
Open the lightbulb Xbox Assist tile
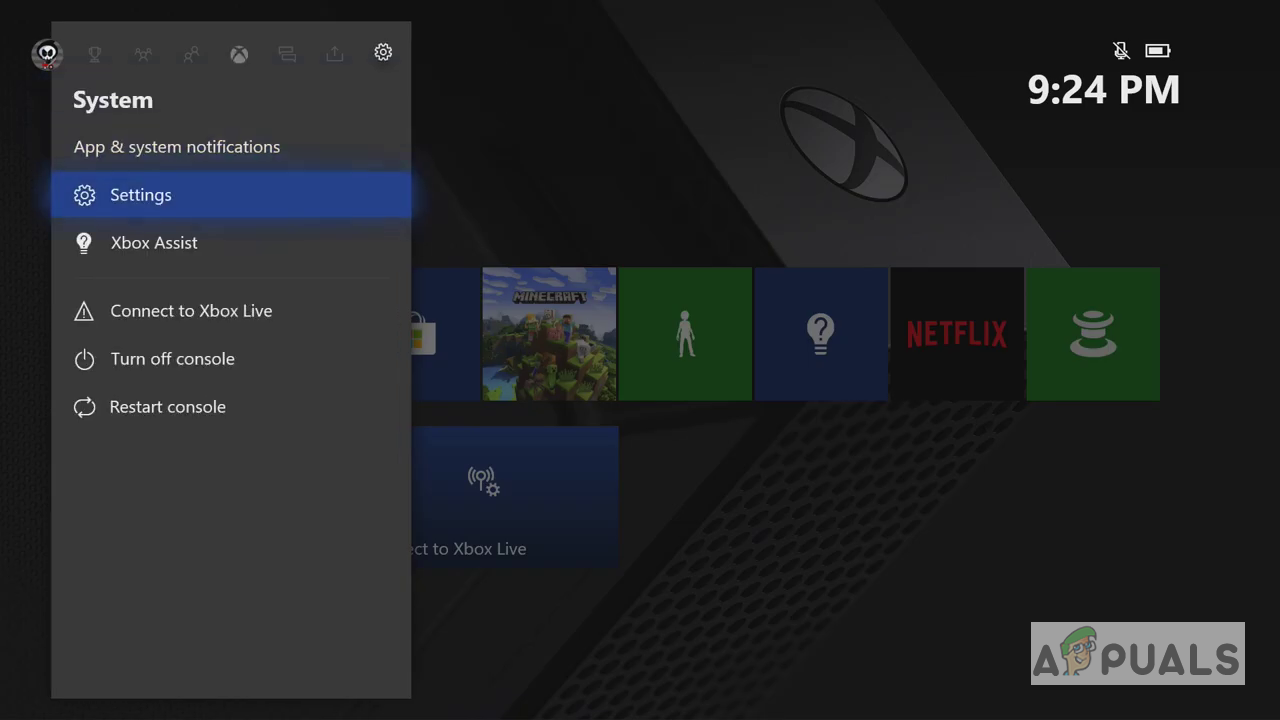821,334
